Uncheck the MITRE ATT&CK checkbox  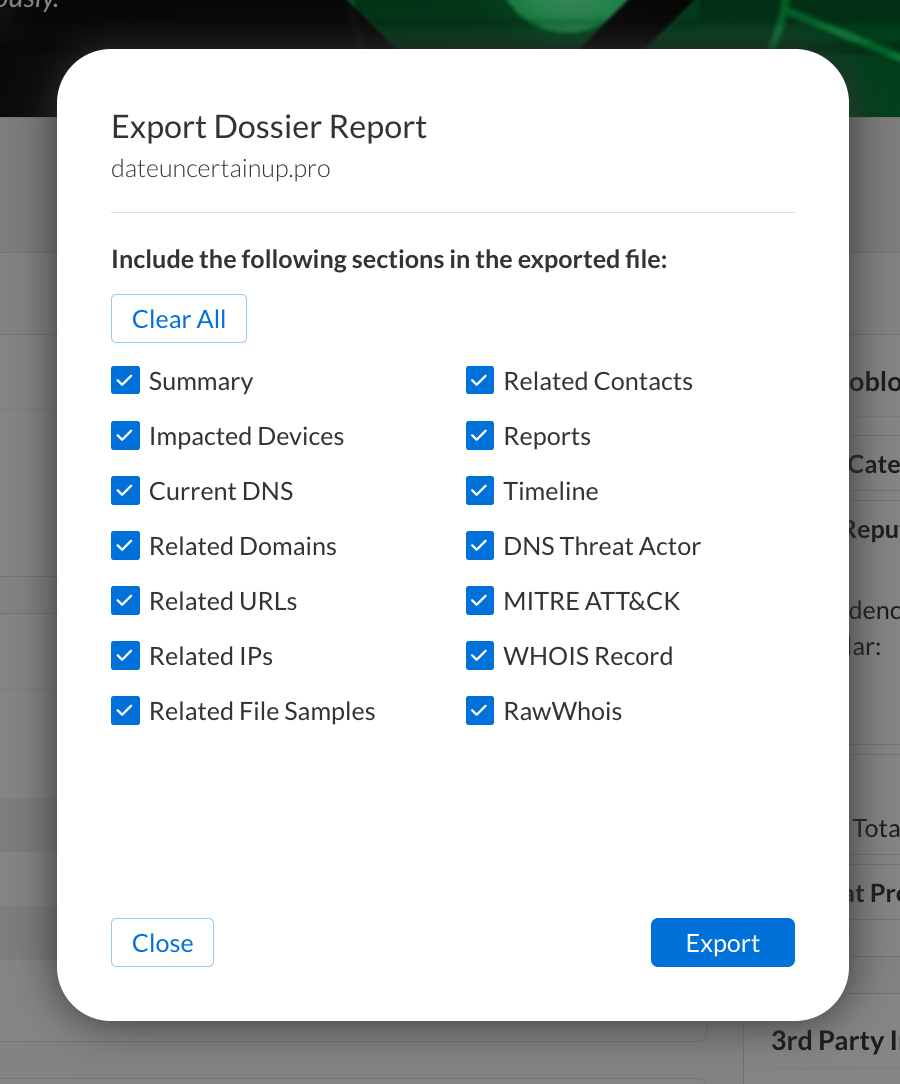480,601
